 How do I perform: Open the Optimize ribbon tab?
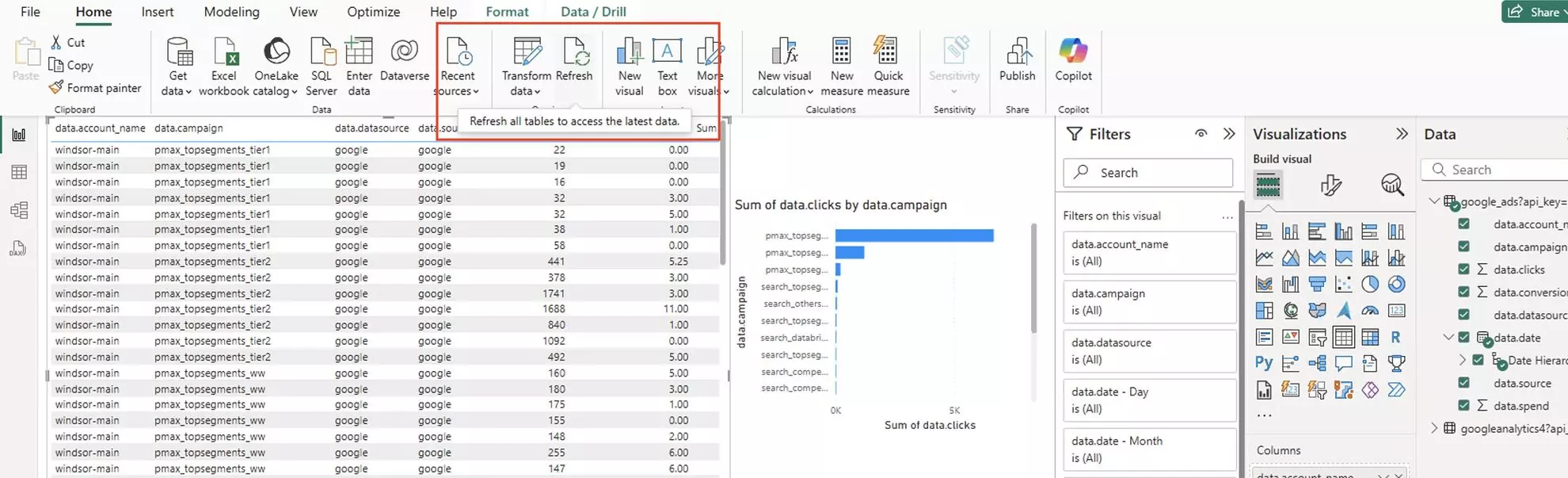coord(374,12)
